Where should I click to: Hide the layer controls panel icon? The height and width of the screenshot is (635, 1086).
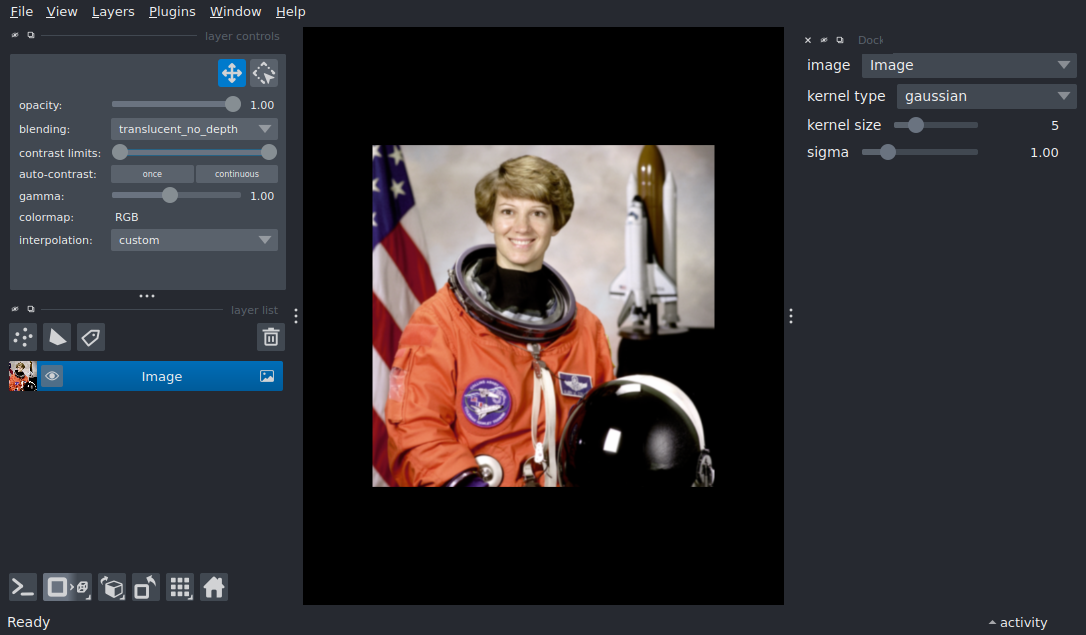15,35
